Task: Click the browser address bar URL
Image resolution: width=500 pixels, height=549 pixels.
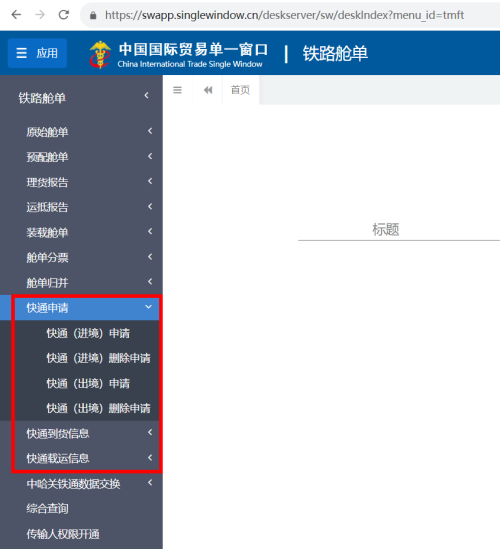Action: [x=284, y=15]
